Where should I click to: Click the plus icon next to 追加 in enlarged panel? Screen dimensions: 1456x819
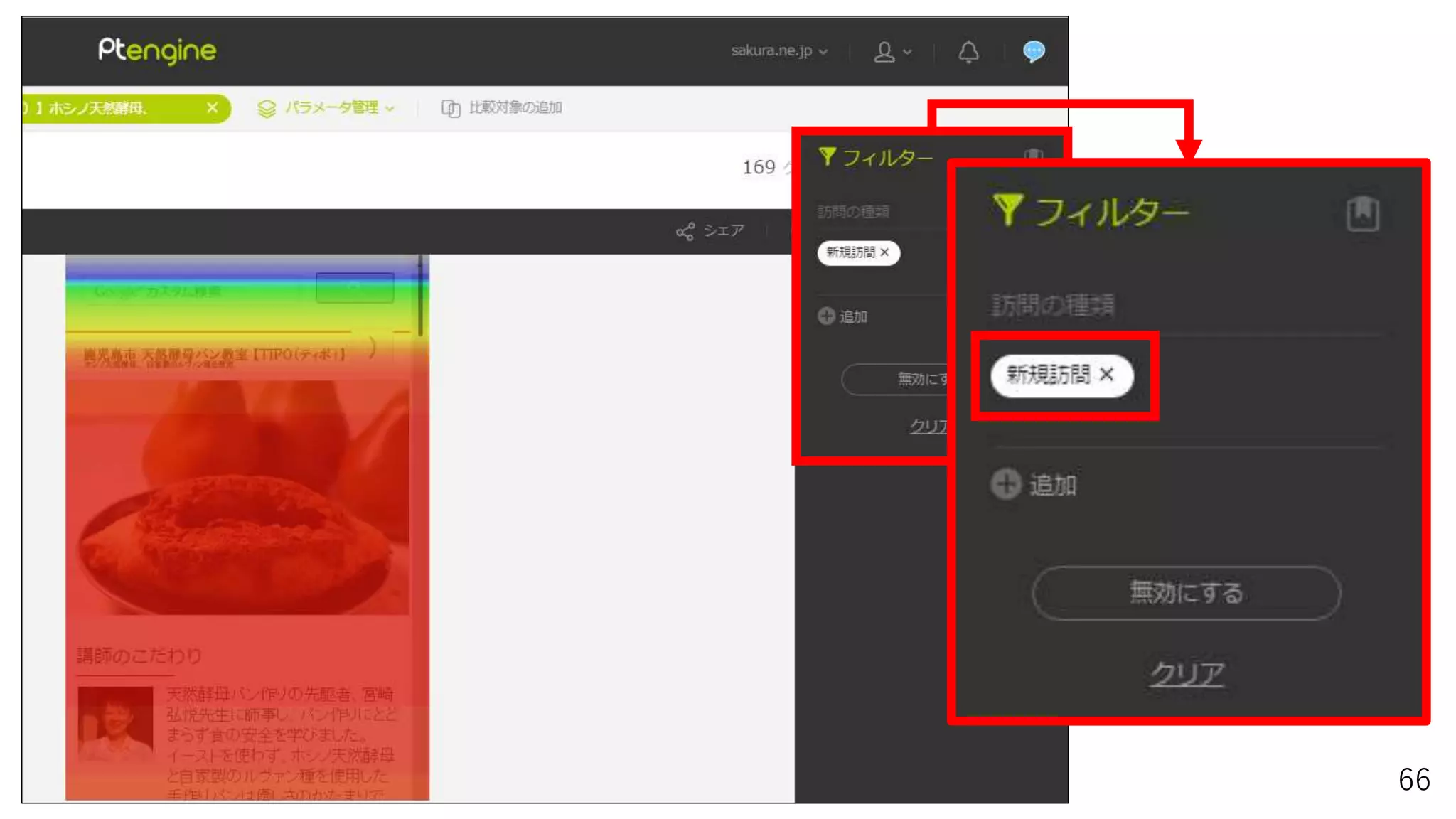pos(1005,484)
